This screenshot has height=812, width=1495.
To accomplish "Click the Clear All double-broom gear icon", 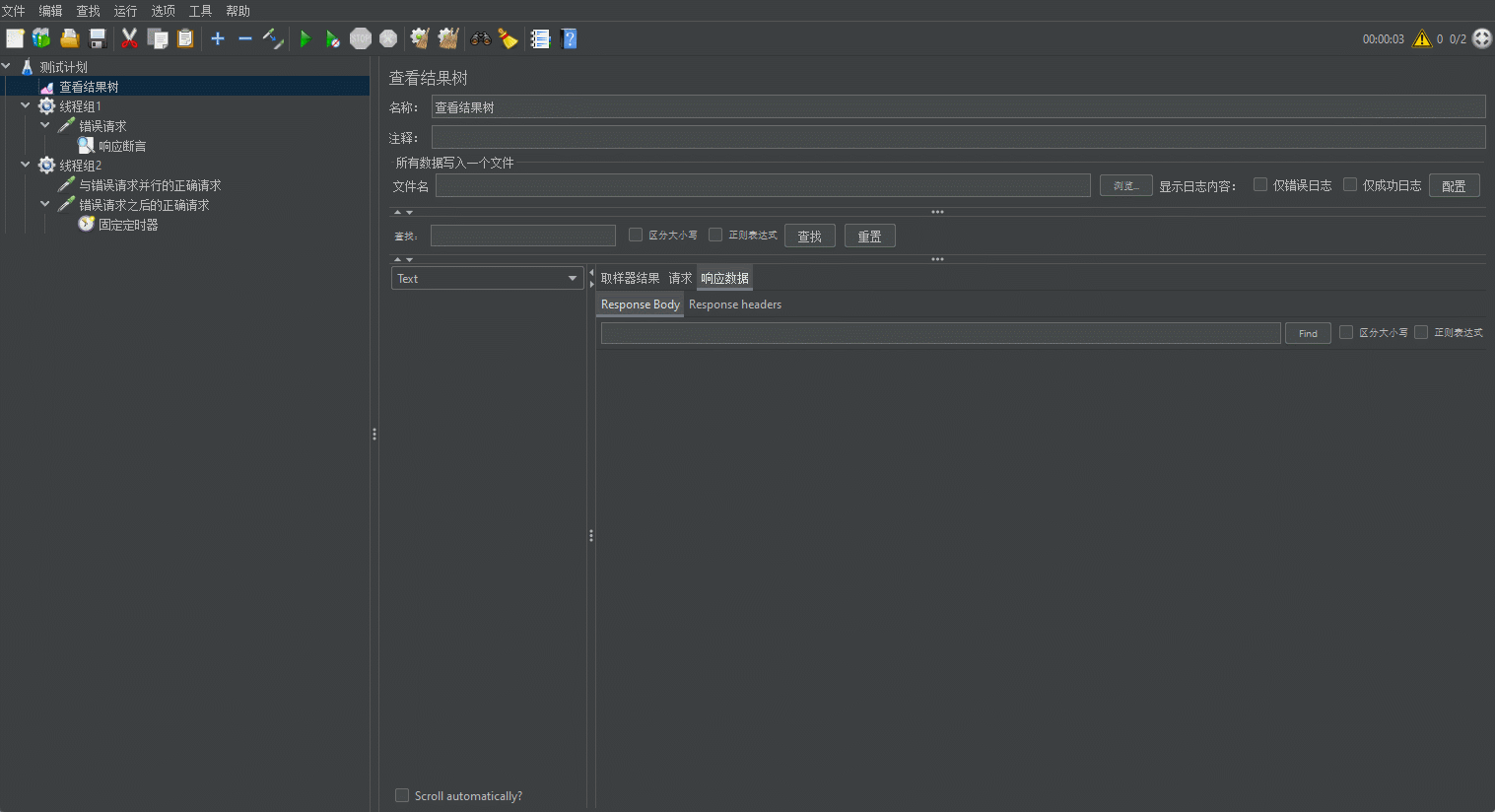I will coord(448,38).
